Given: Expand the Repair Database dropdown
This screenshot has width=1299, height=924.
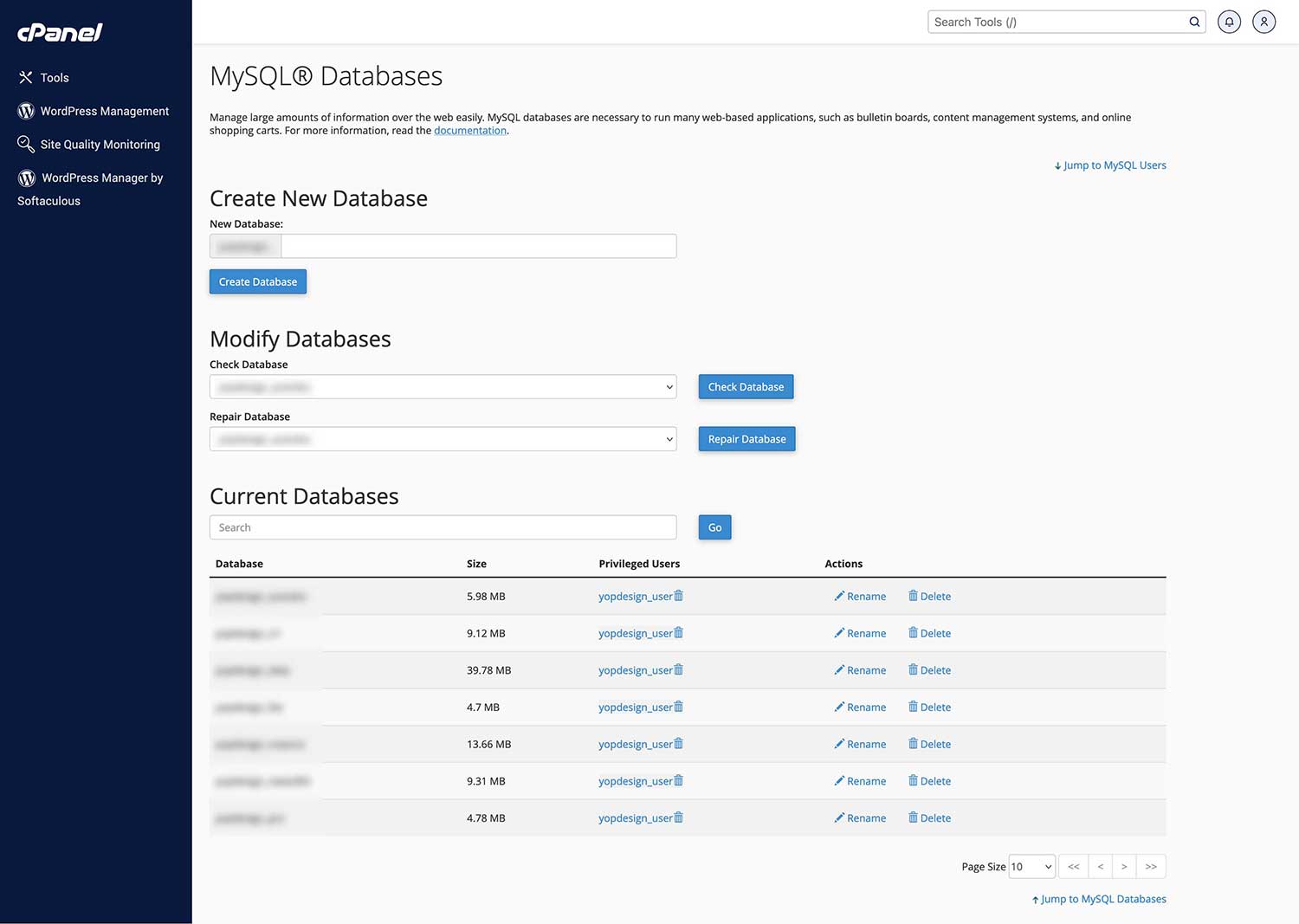Looking at the screenshot, I should pyautogui.click(x=443, y=439).
